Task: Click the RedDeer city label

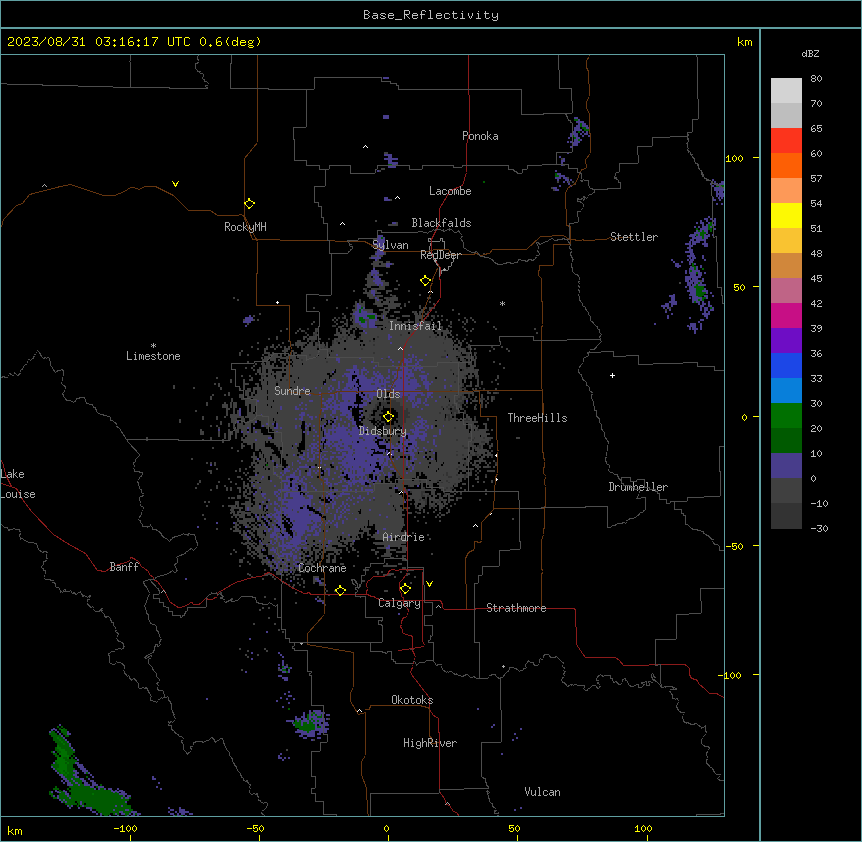Action: [x=440, y=255]
